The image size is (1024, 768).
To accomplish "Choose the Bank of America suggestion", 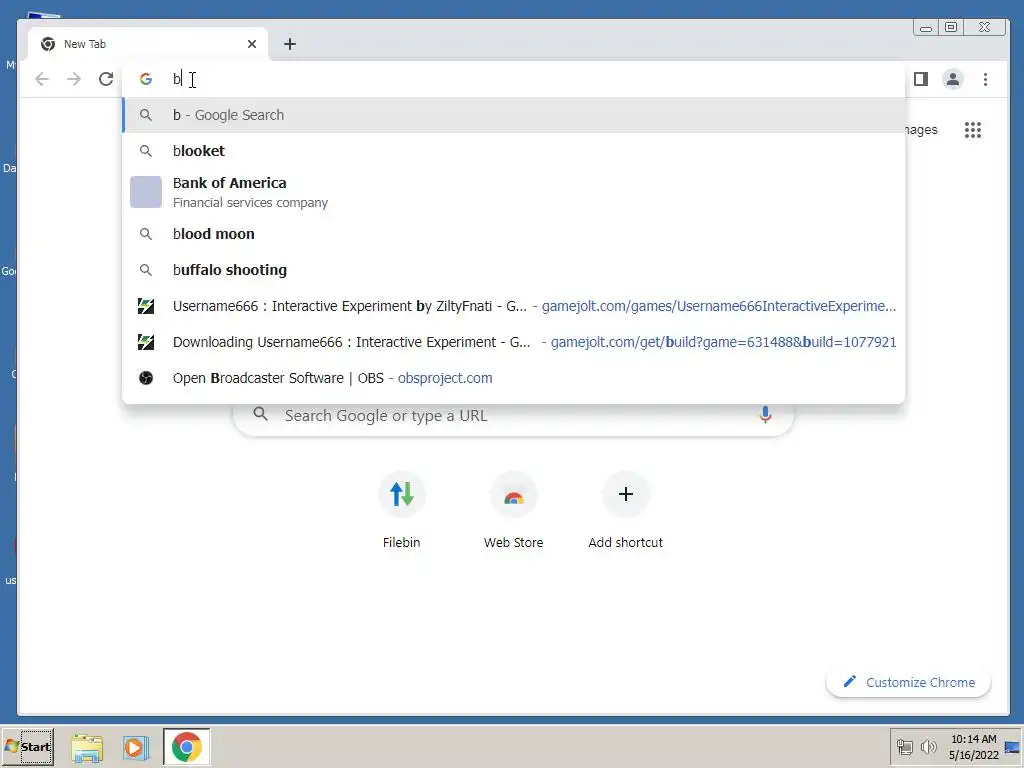I will (514, 192).
